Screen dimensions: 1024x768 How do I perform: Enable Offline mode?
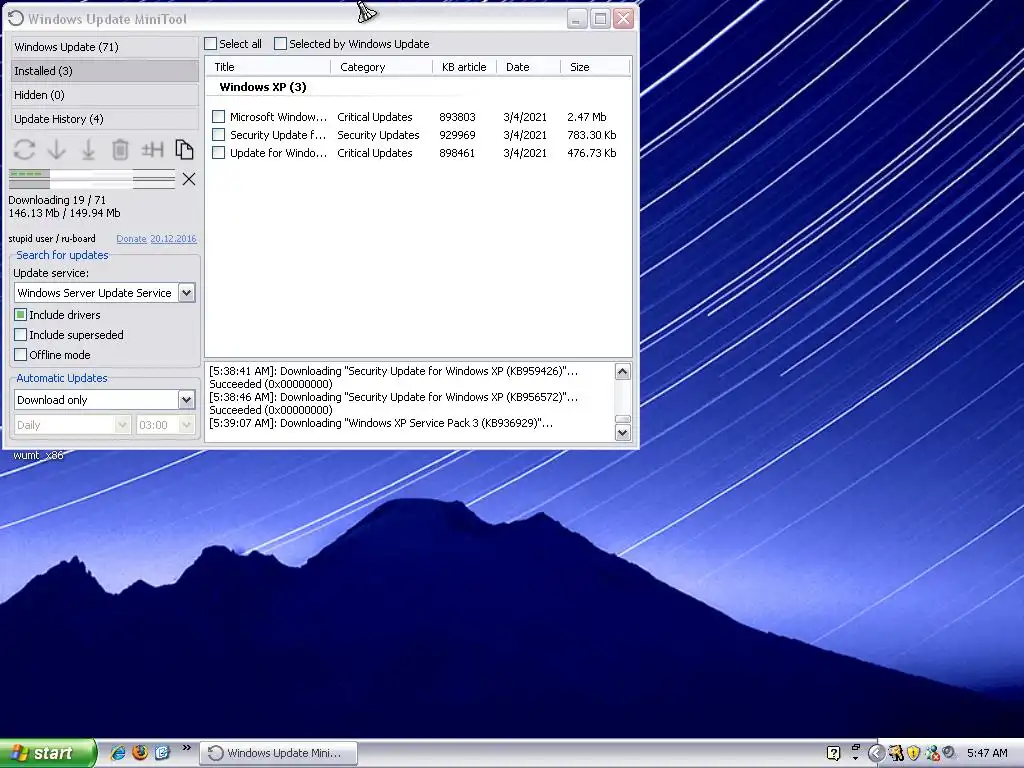click(x=21, y=355)
